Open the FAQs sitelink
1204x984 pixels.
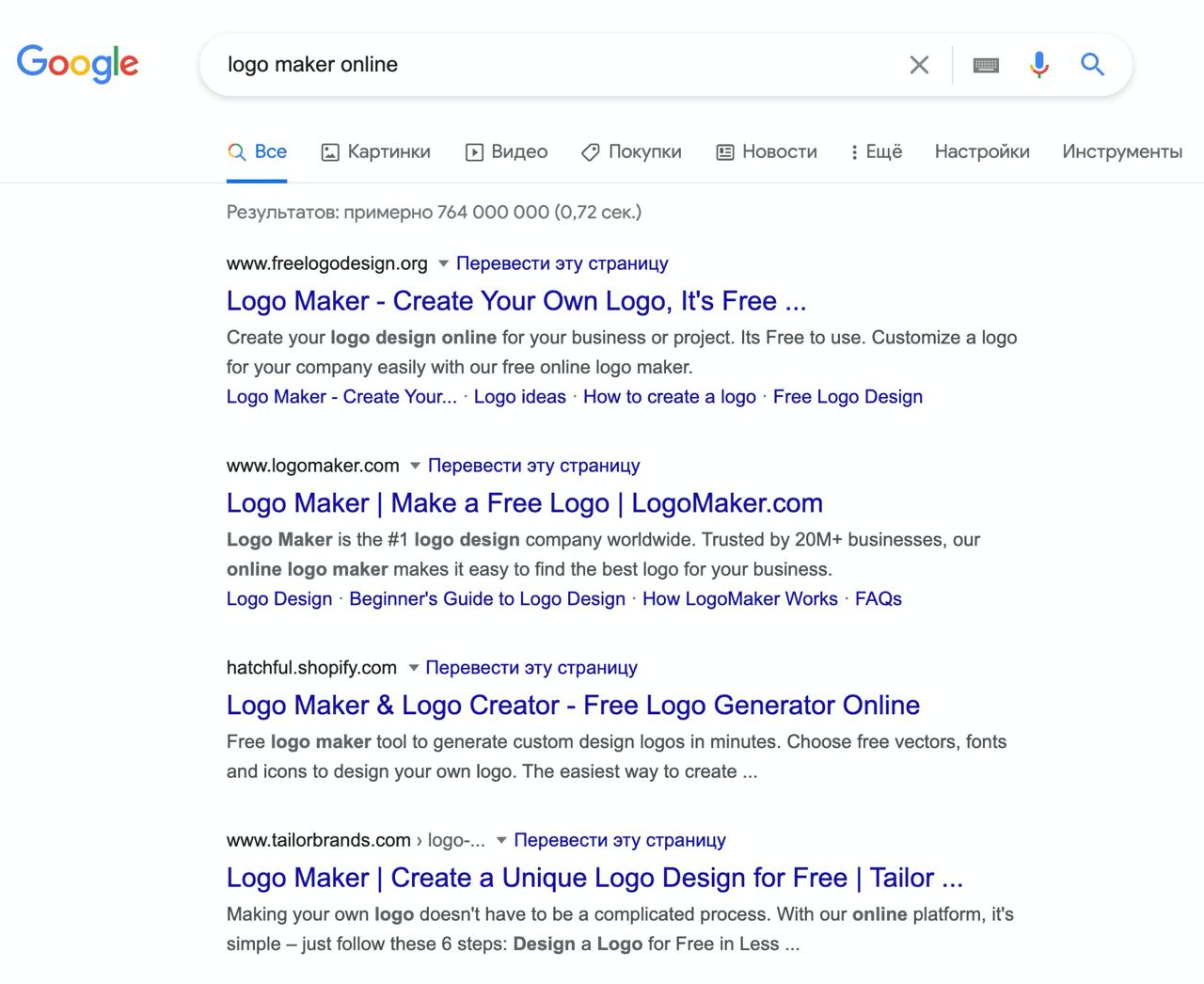click(879, 599)
